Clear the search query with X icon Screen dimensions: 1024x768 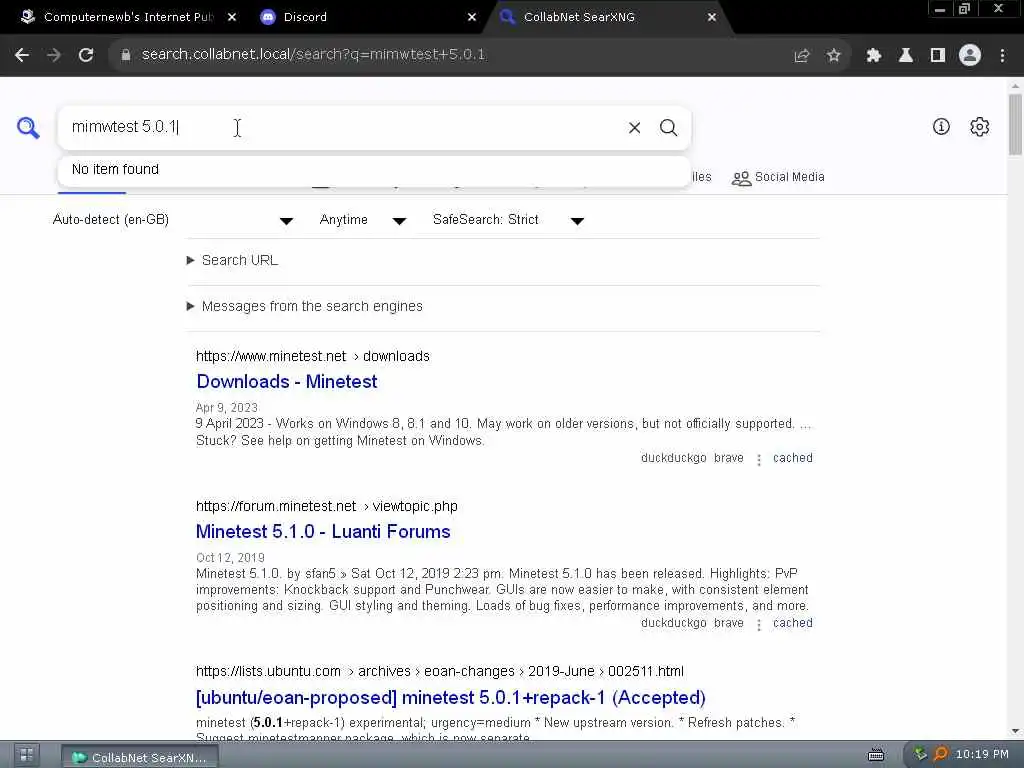634,128
